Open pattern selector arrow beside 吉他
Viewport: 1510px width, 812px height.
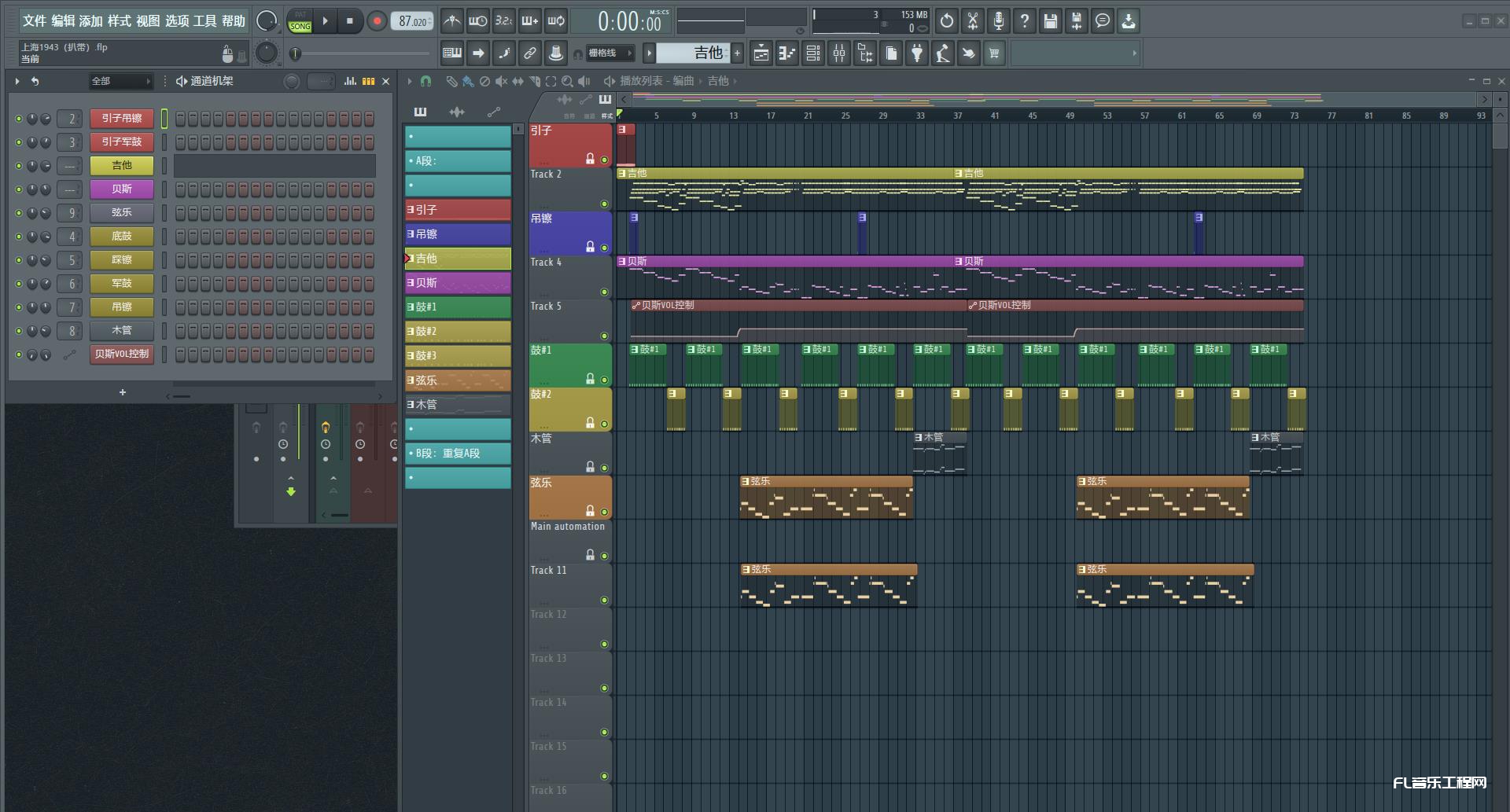pyautogui.click(x=649, y=53)
